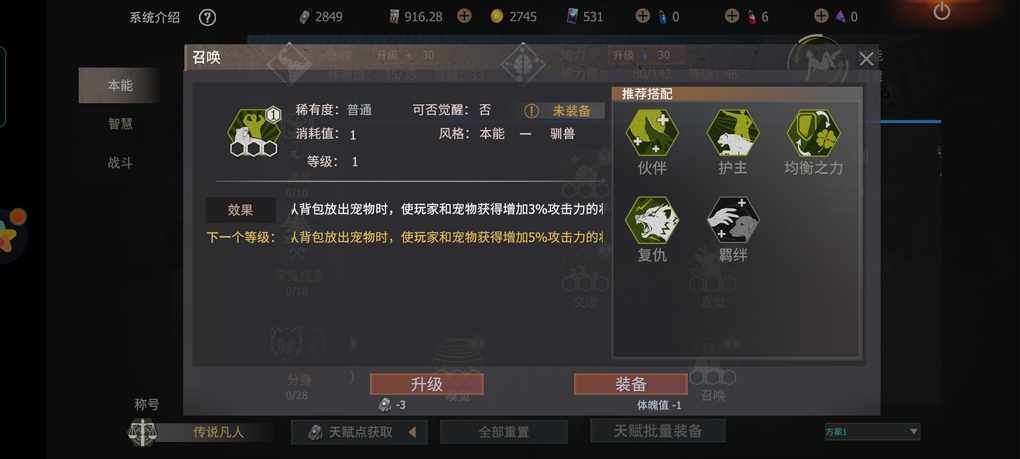Switch to the 智慧 tab
Screen dimensions: 1020x459
tap(120, 123)
